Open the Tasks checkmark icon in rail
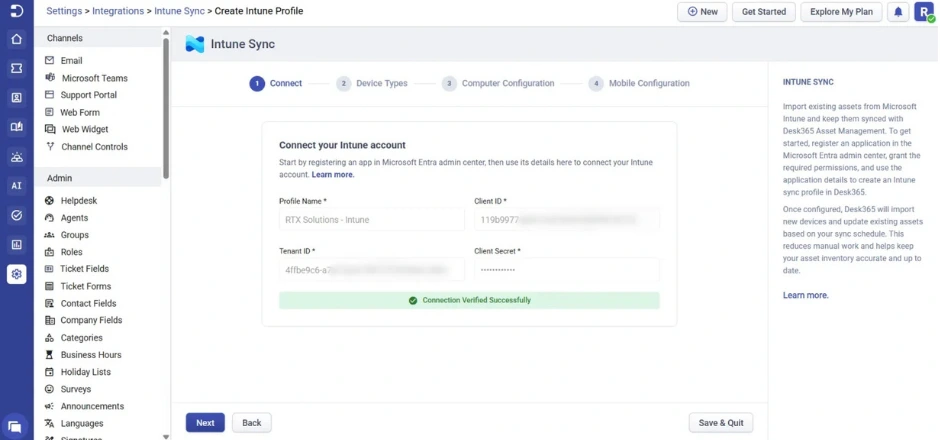 pos(17,215)
